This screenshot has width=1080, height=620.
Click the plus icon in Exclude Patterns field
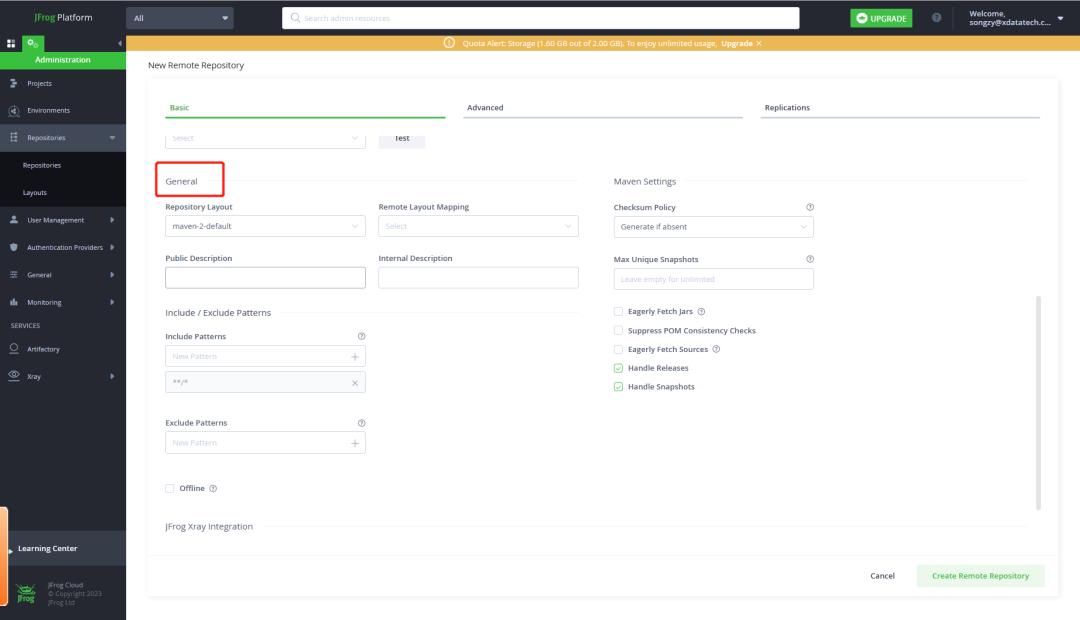(355, 442)
